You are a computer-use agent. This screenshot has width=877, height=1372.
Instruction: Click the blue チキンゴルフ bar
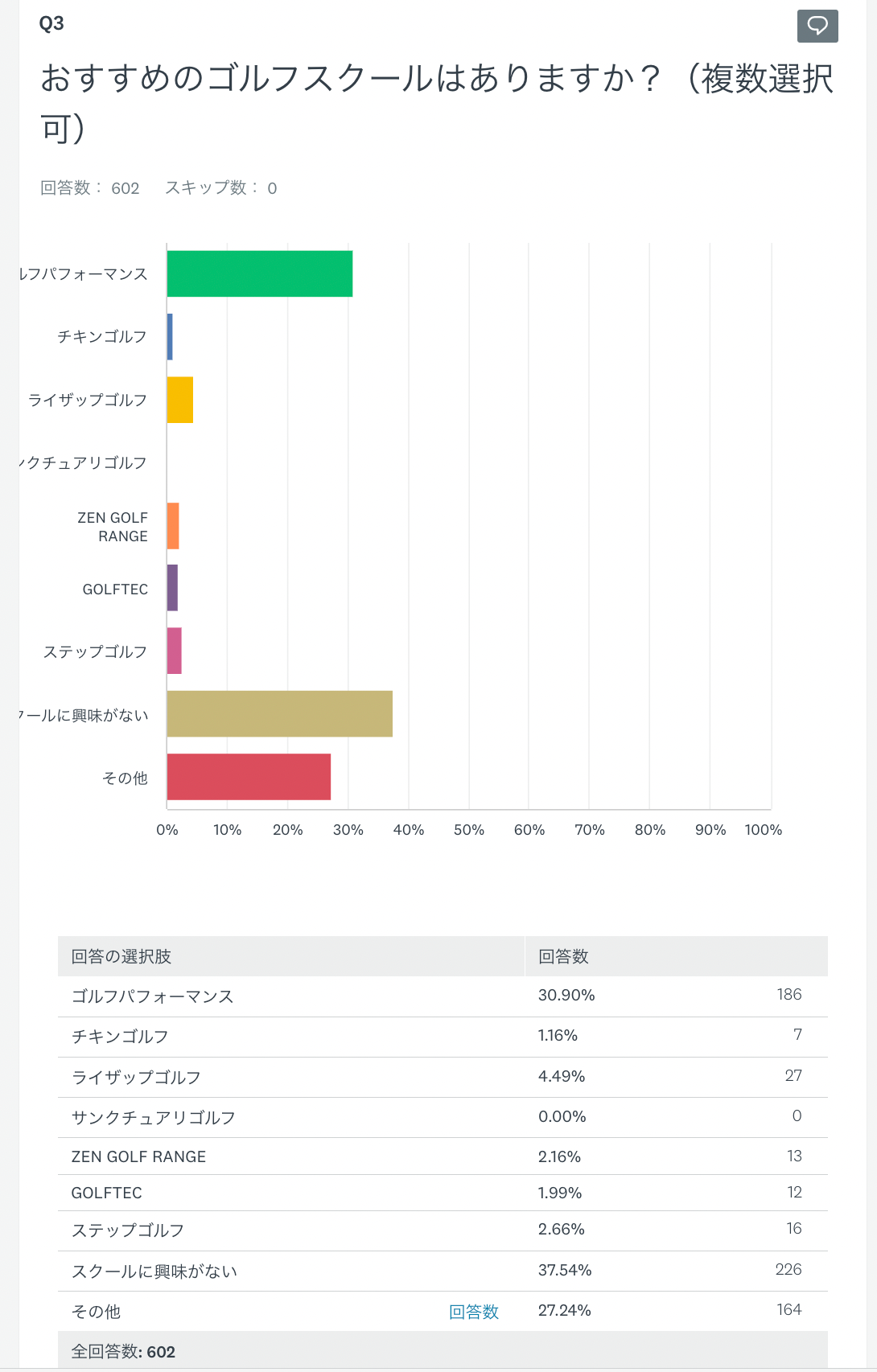pyautogui.click(x=170, y=337)
